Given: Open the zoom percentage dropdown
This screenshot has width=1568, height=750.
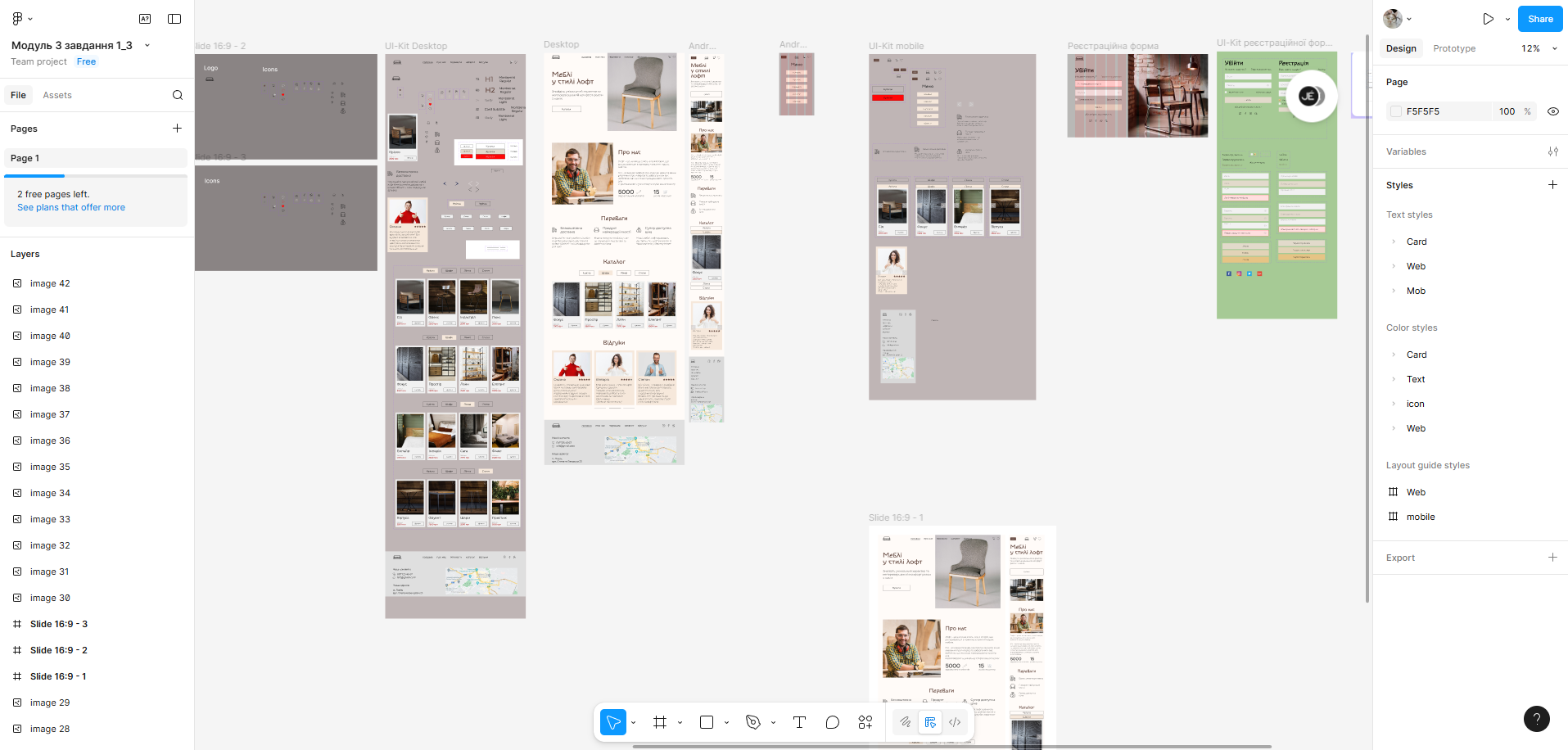Looking at the screenshot, I should pyautogui.click(x=1539, y=48).
